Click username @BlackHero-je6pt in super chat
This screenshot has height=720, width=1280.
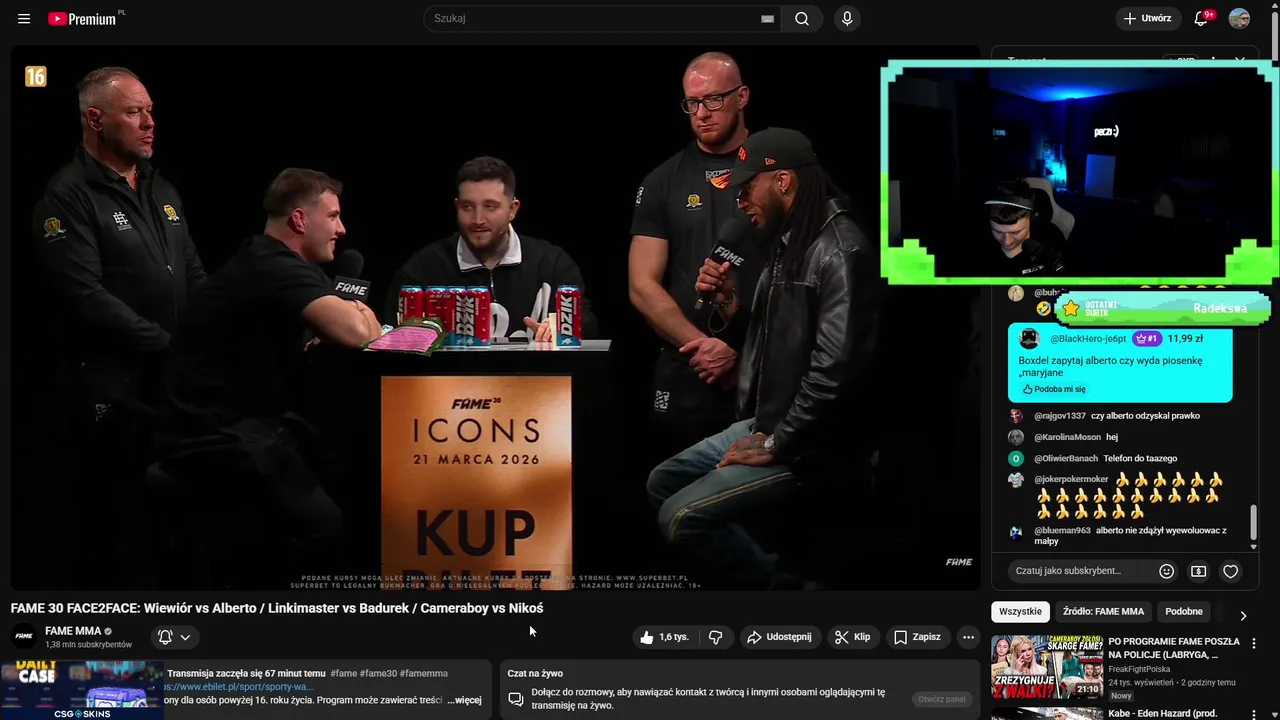click(1088, 339)
